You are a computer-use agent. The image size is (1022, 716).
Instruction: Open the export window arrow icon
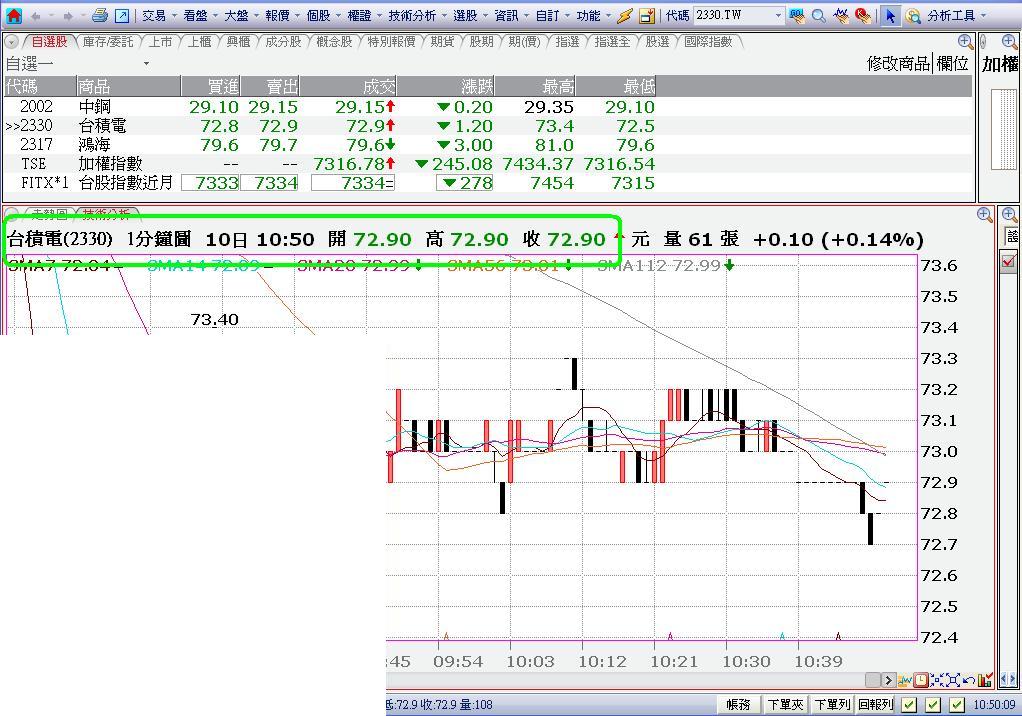(122, 16)
